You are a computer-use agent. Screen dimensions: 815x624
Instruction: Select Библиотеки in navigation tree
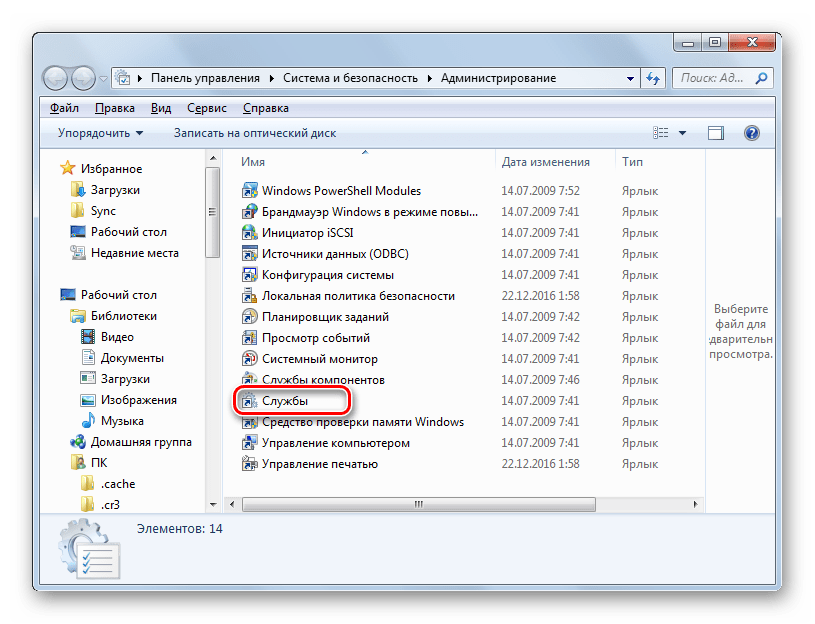click(x=124, y=316)
